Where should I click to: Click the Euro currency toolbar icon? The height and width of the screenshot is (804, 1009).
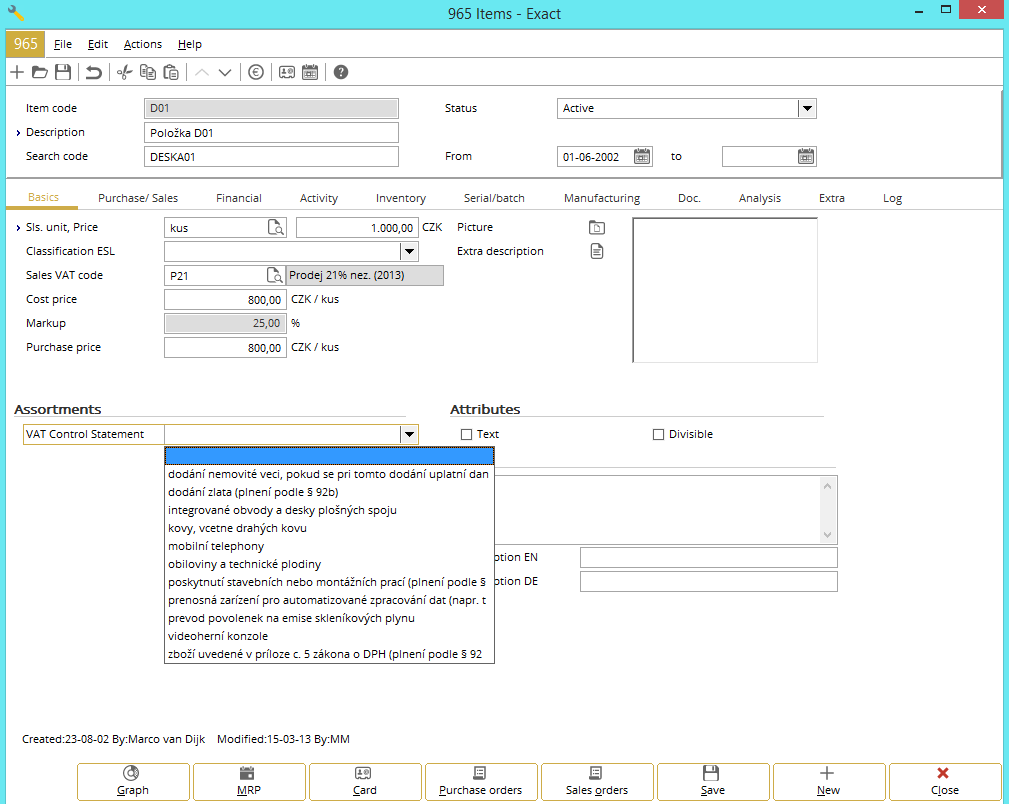256,72
